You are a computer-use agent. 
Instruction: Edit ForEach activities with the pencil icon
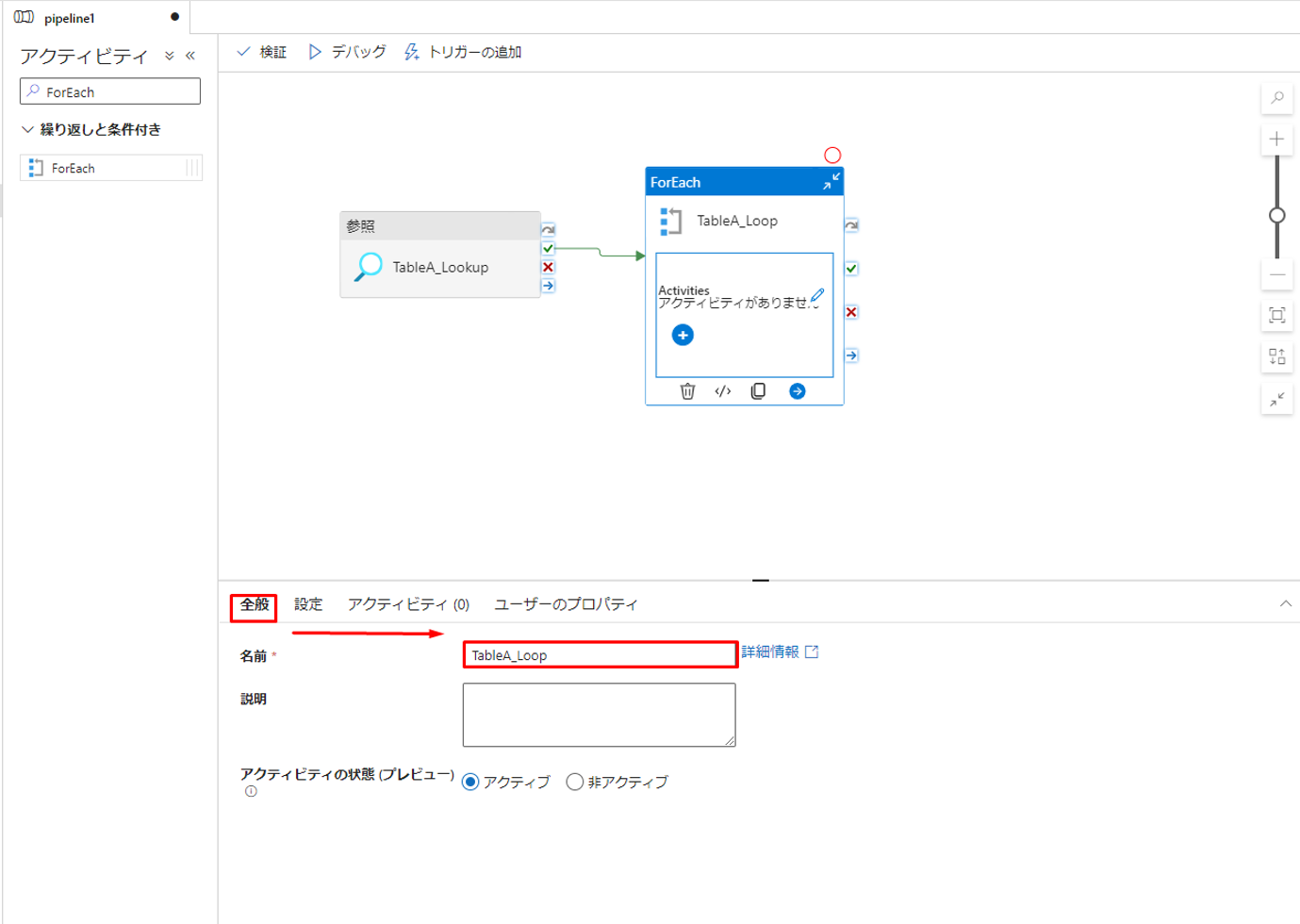click(817, 295)
